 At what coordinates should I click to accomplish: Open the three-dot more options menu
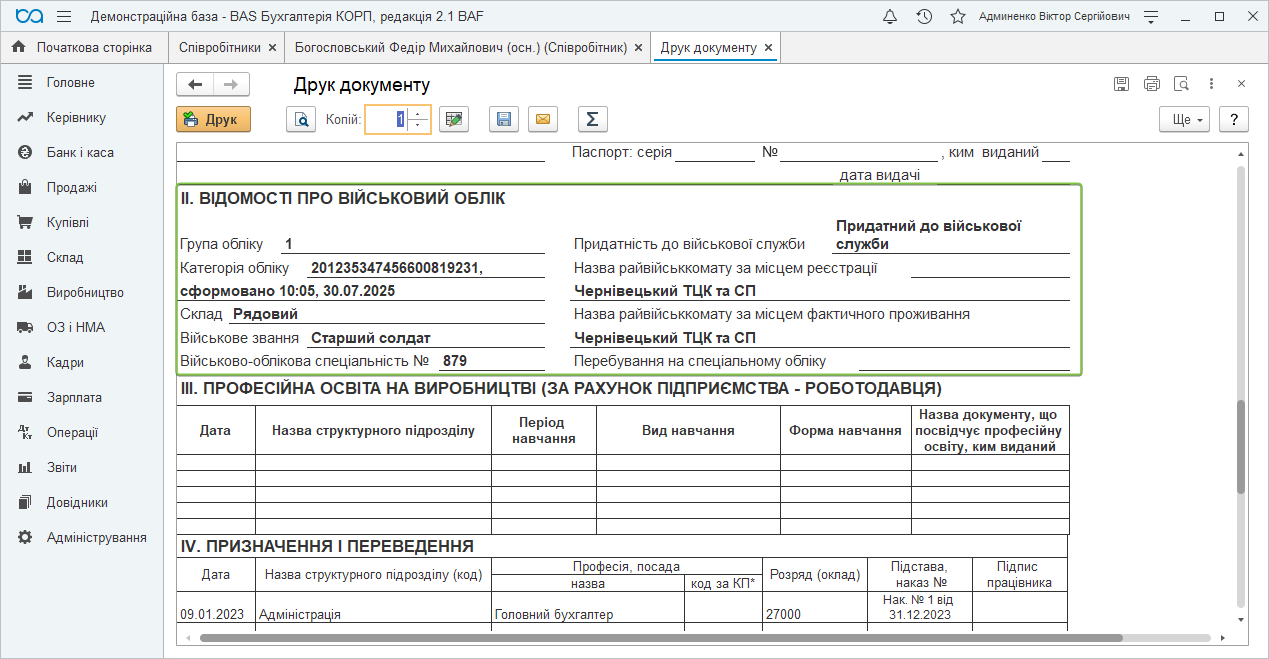coord(1211,84)
